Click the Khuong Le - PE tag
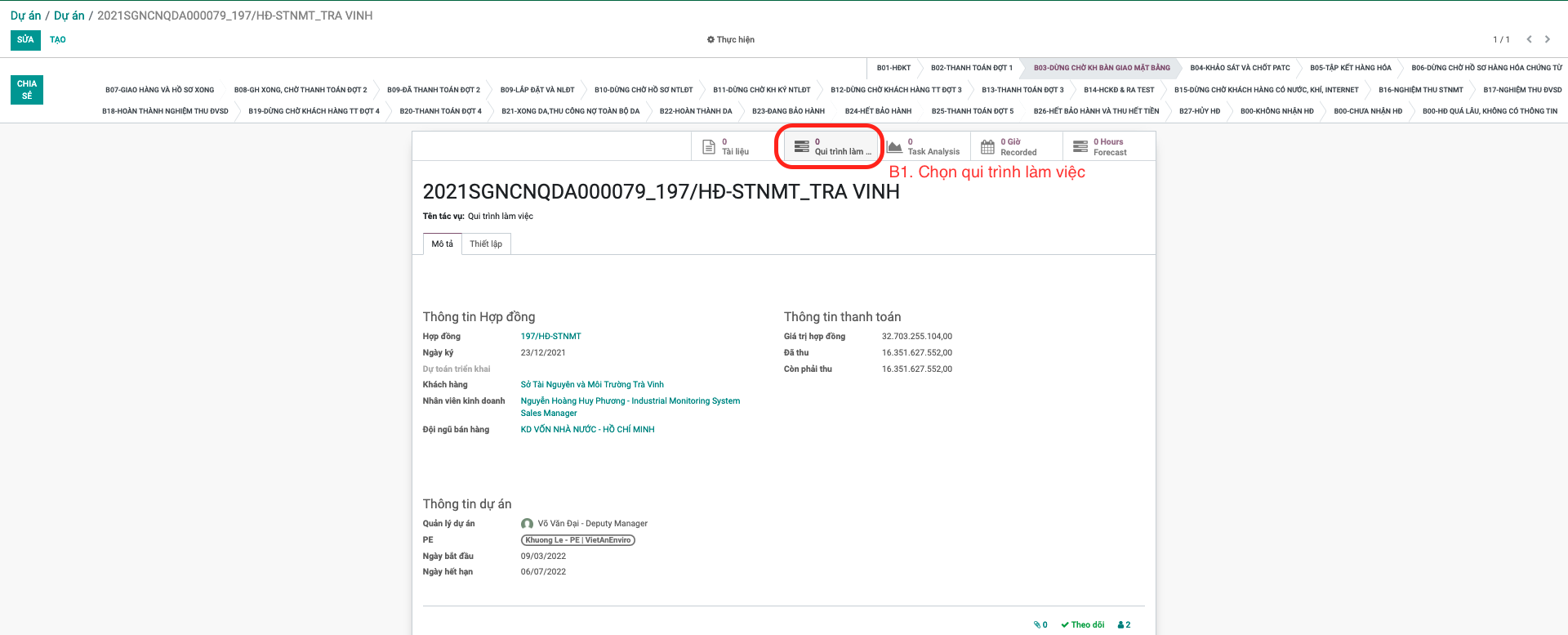This screenshot has height=635, width=1568. (x=578, y=540)
